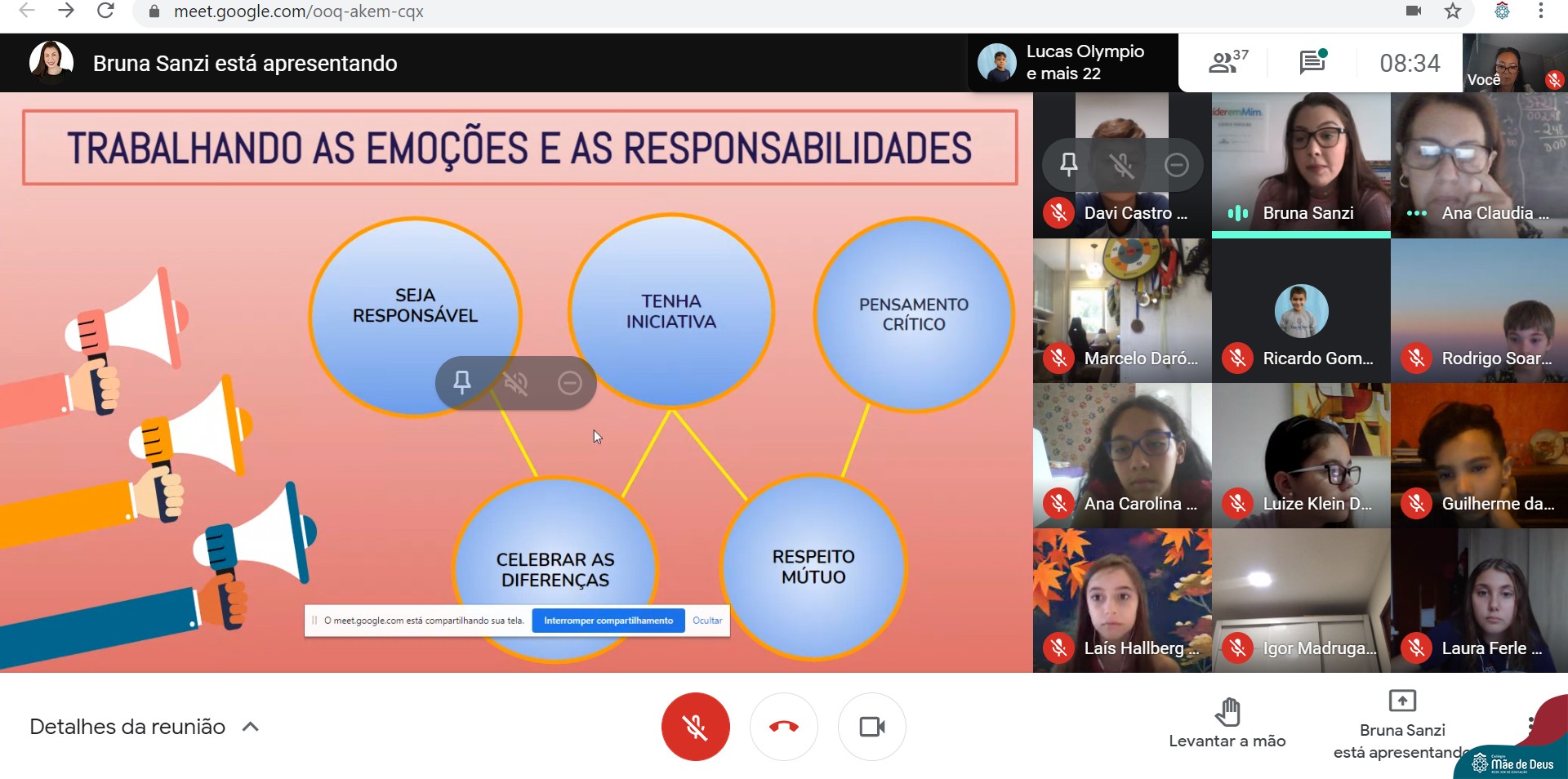Toggle your camera off
Image resolution: width=1568 pixels, height=779 pixels.
(x=871, y=726)
